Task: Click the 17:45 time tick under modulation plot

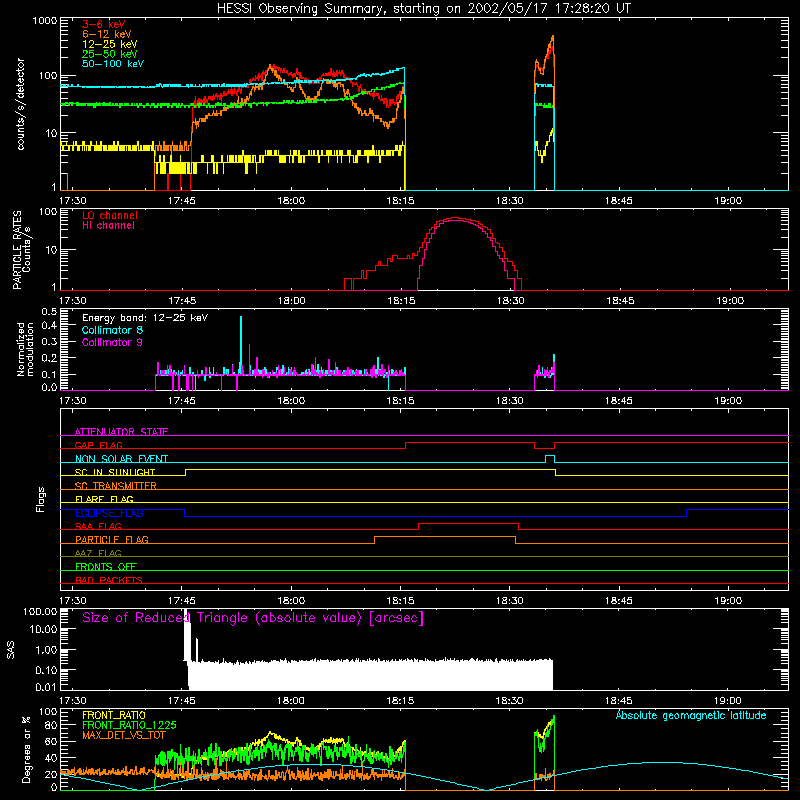Action: tap(182, 401)
